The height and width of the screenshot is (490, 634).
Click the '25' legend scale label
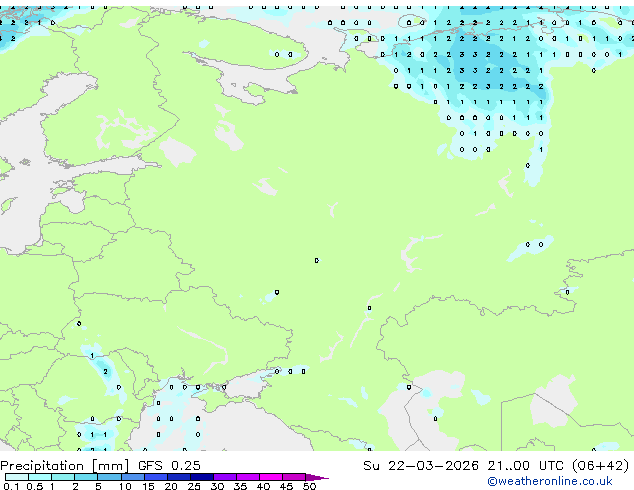[194, 486]
